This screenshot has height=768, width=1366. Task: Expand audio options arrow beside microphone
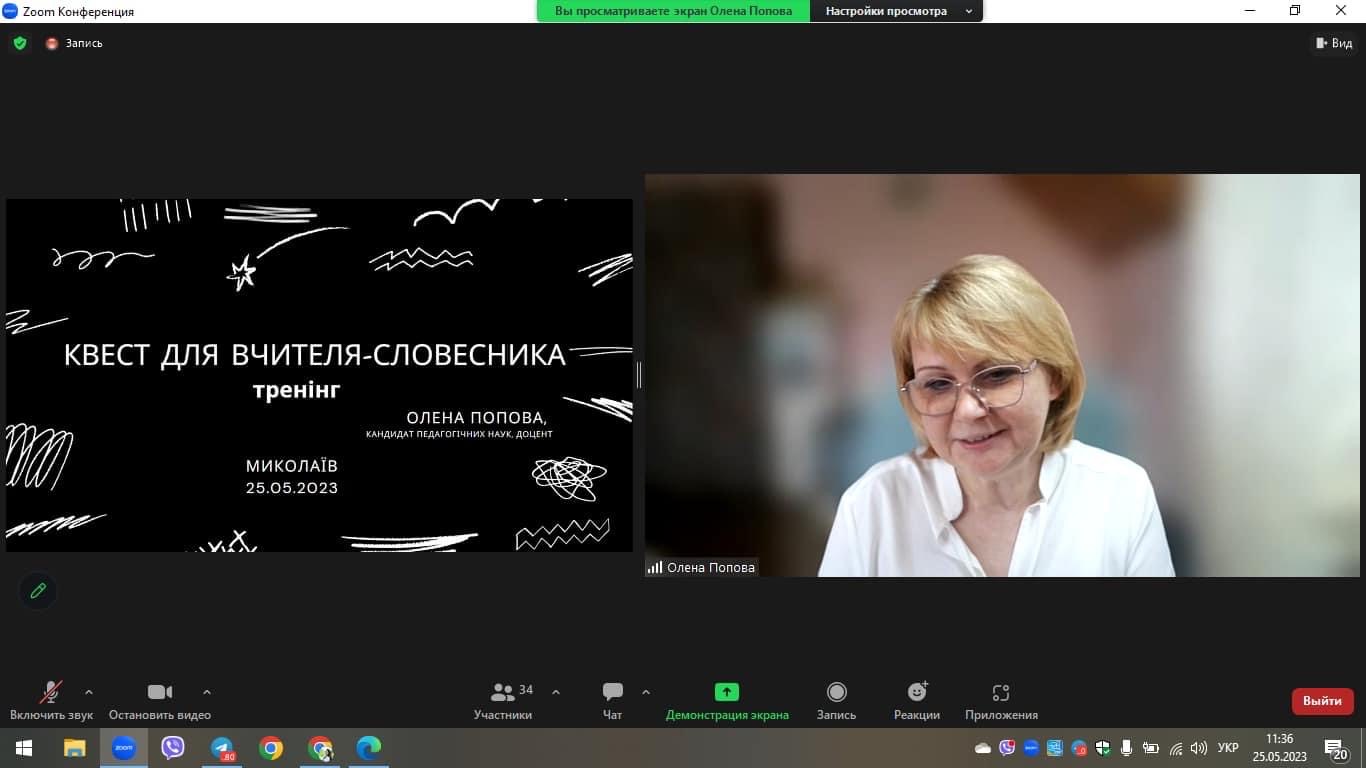point(89,692)
